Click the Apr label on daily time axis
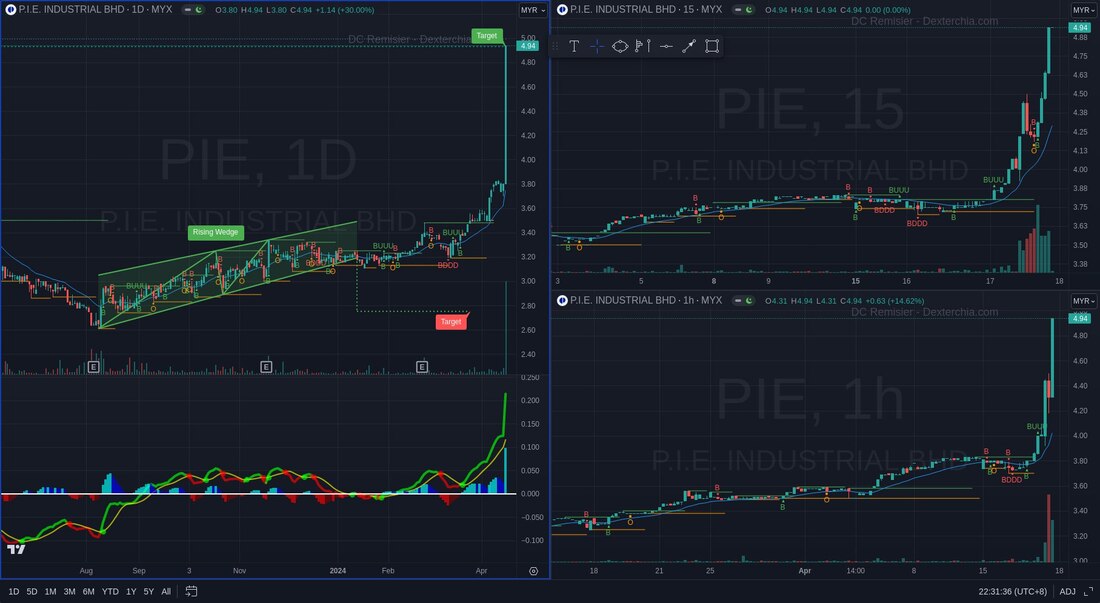The height and width of the screenshot is (603, 1100). point(481,571)
